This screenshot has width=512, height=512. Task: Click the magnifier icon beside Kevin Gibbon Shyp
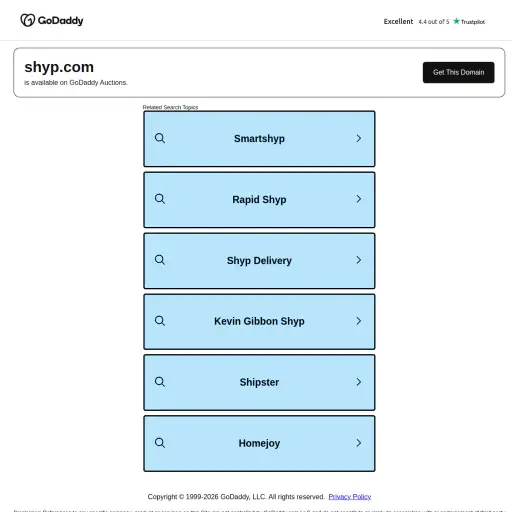(160, 321)
